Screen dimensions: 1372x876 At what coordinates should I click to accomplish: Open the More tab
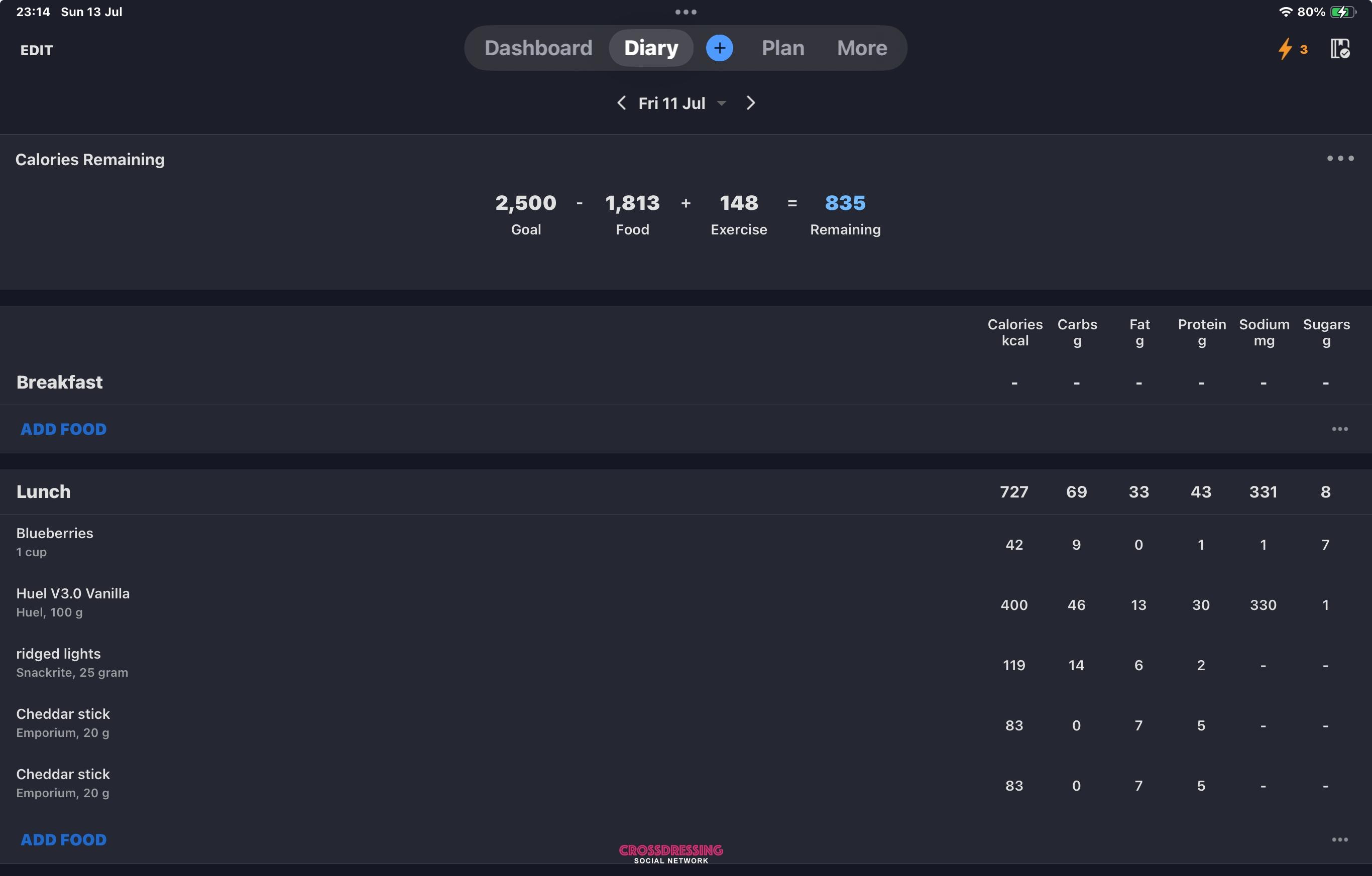click(861, 48)
